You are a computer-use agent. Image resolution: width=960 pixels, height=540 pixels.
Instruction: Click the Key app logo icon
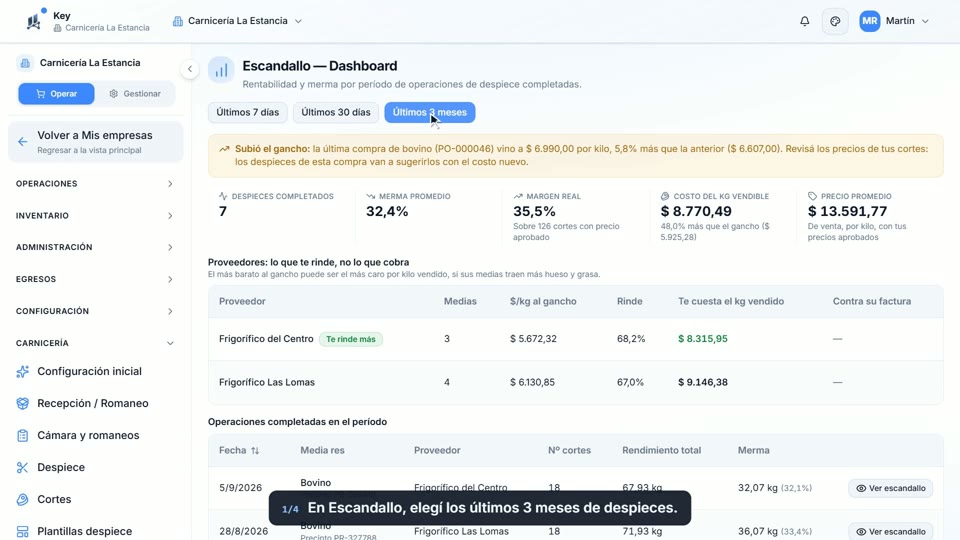(34, 21)
